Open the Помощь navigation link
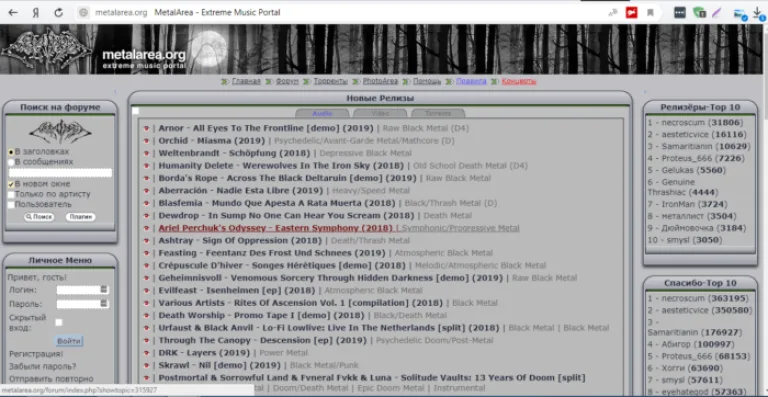768x397 pixels. point(427,81)
